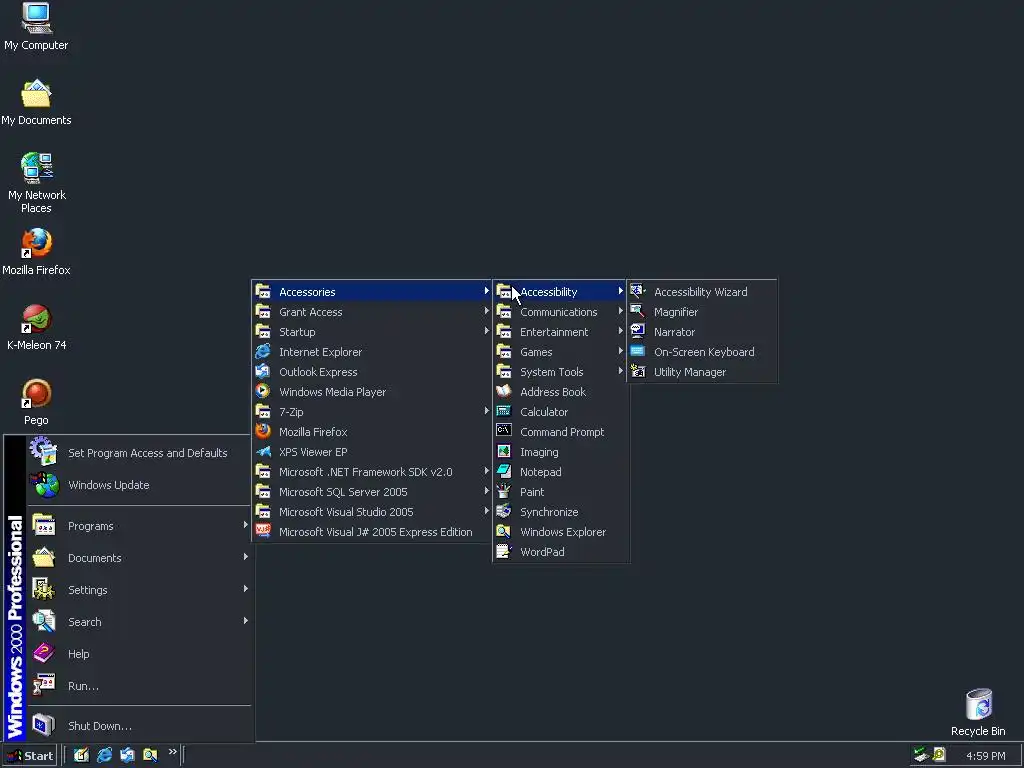The image size is (1024, 768).
Task: Click the Windows Explorer icon in Accessories
Action: (x=504, y=532)
